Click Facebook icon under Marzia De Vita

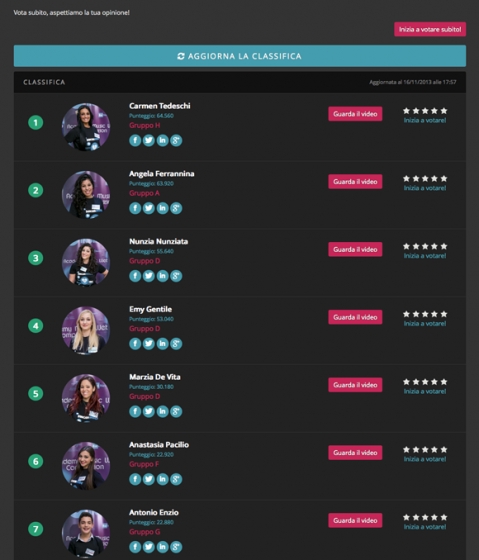pyautogui.click(x=135, y=411)
